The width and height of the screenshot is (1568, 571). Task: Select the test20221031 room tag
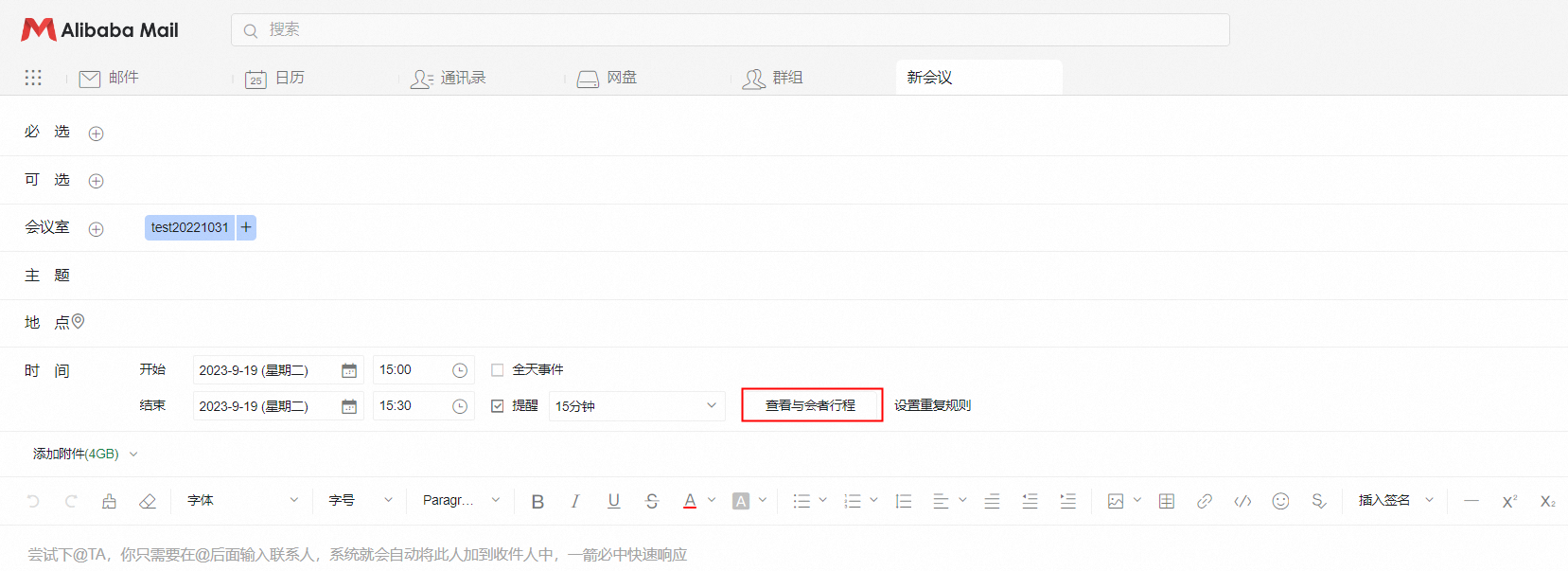(x=189, y=227)
